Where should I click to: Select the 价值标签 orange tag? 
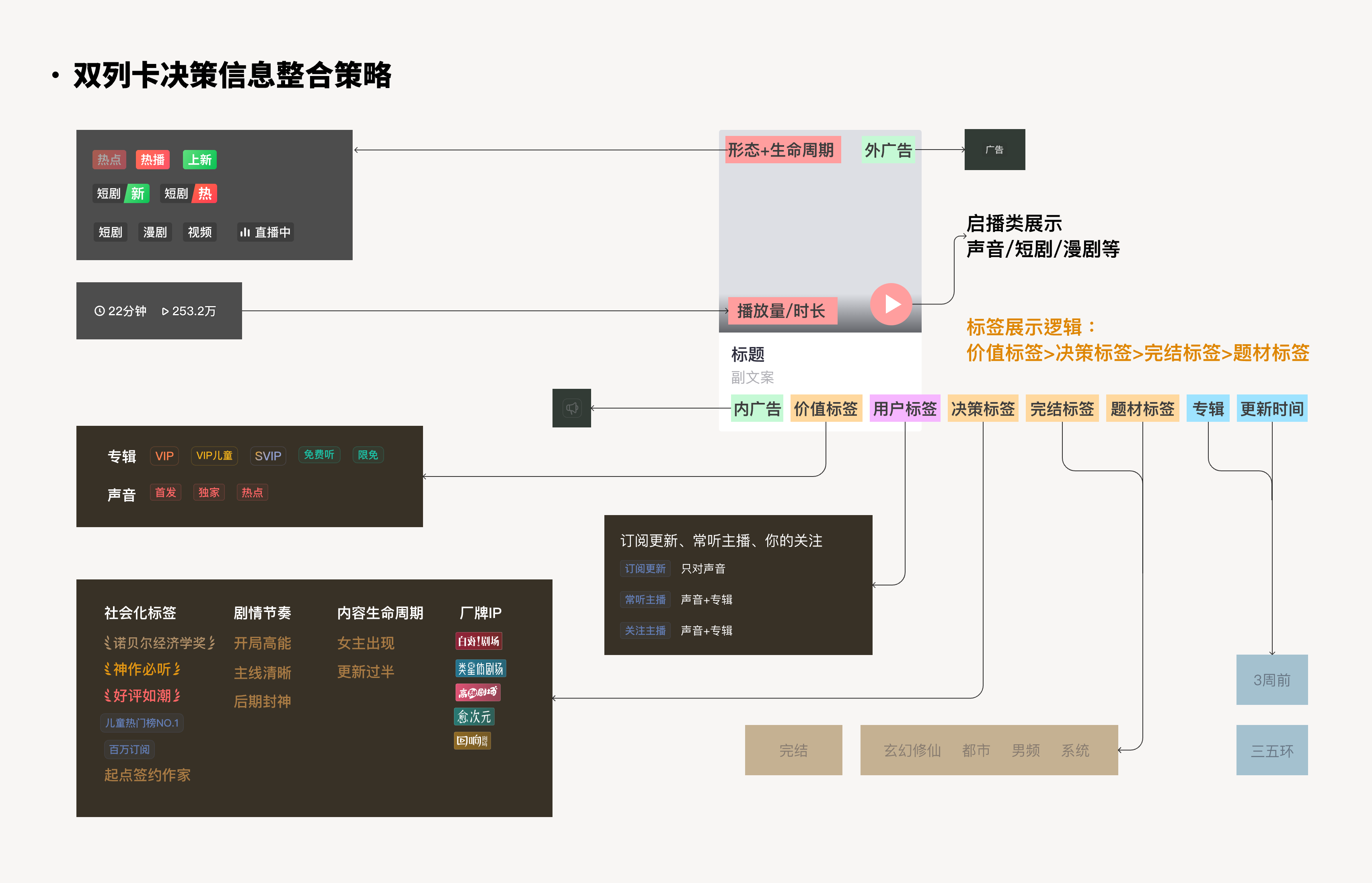point(826,409)
